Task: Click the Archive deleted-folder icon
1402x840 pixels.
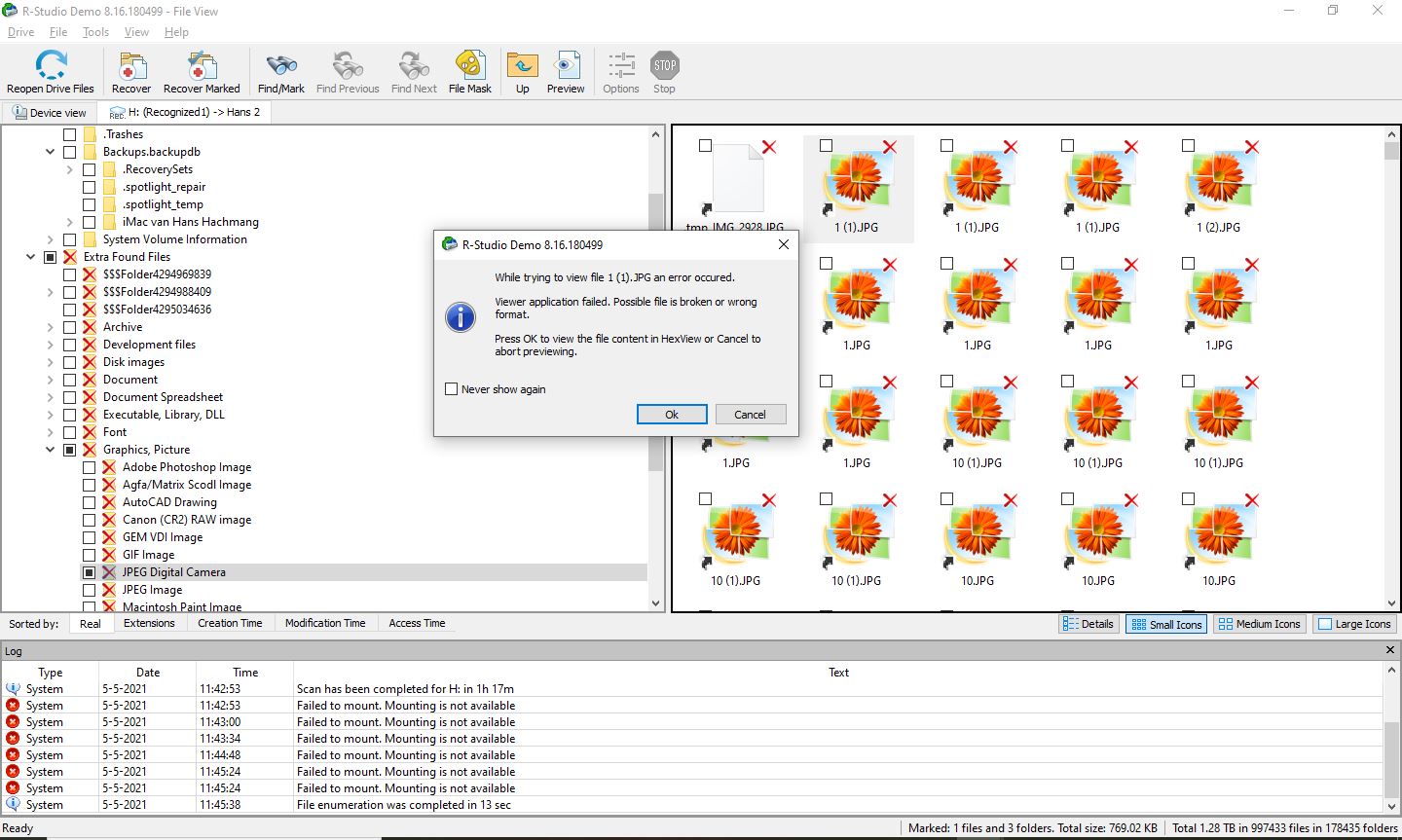Action: (x=90, y=327)
